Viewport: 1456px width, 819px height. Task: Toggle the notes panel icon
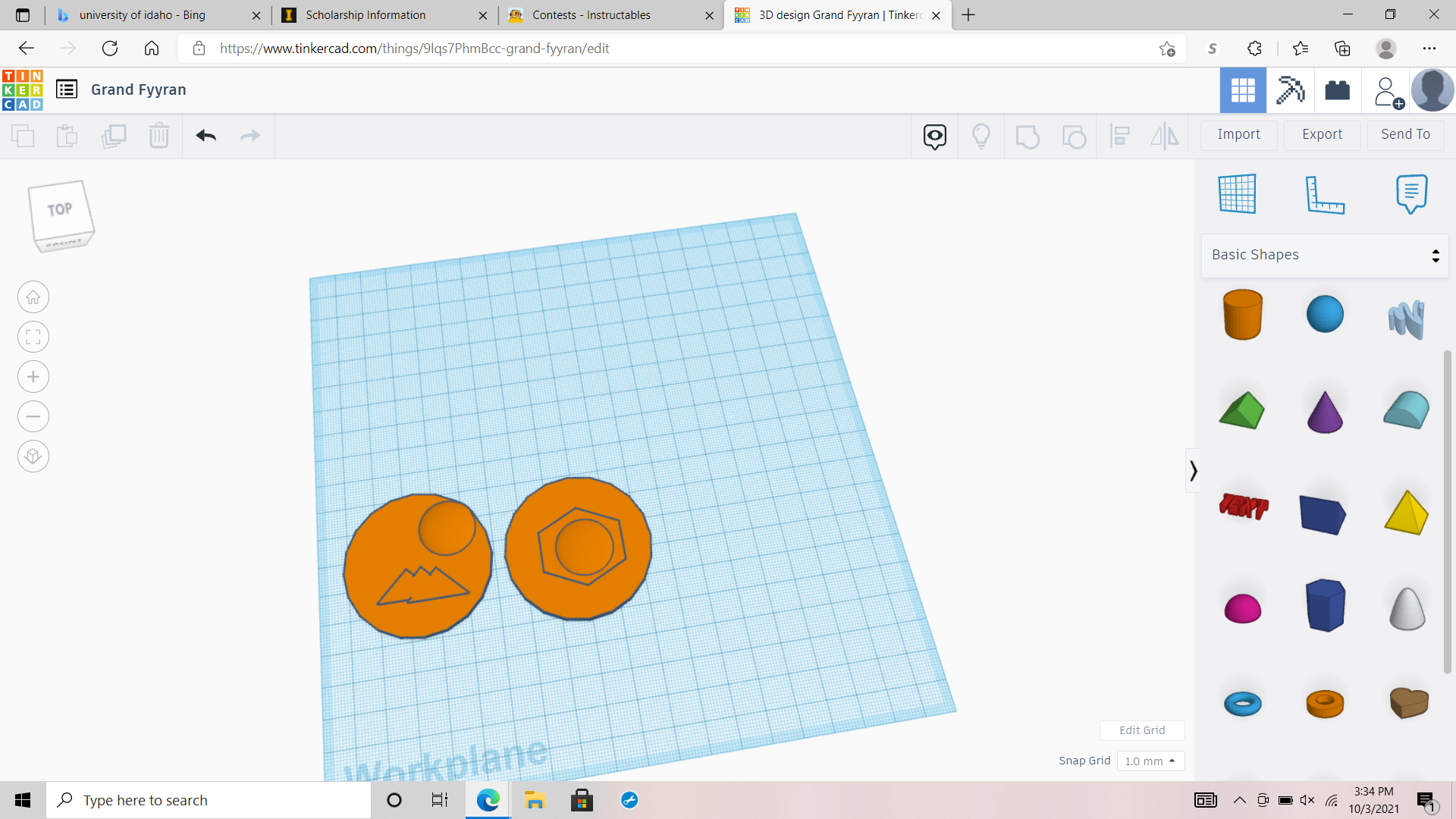point(1411,193)
